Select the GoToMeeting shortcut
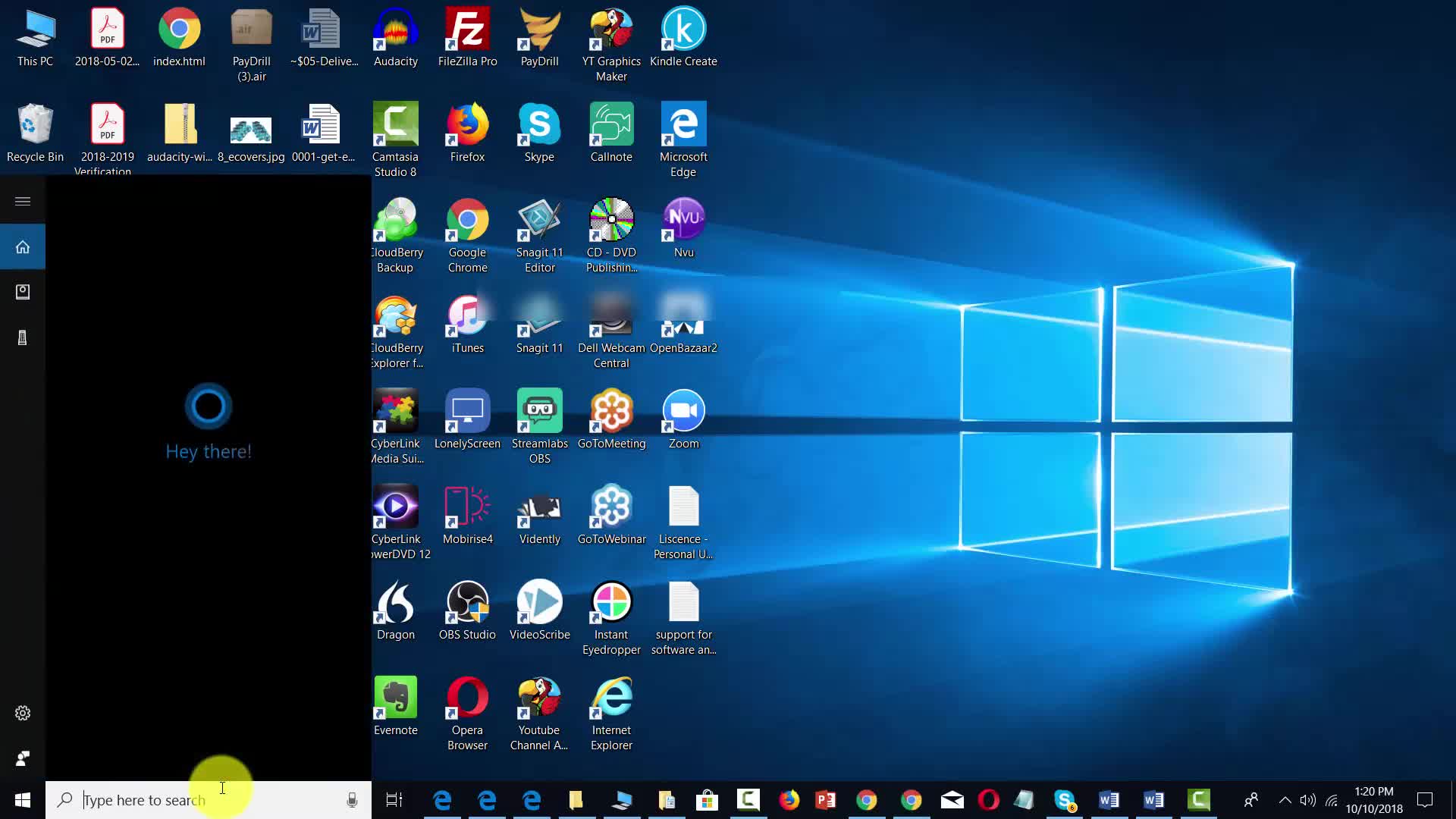 point(611,419)
